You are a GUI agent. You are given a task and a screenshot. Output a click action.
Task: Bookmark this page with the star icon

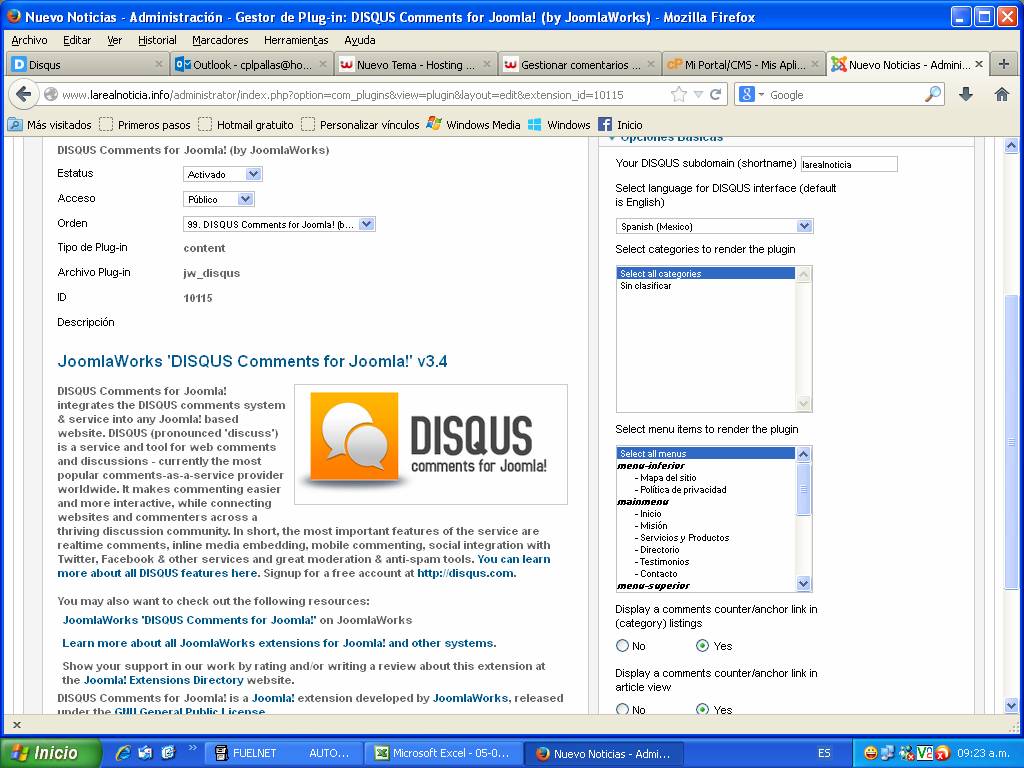(679, 95)
